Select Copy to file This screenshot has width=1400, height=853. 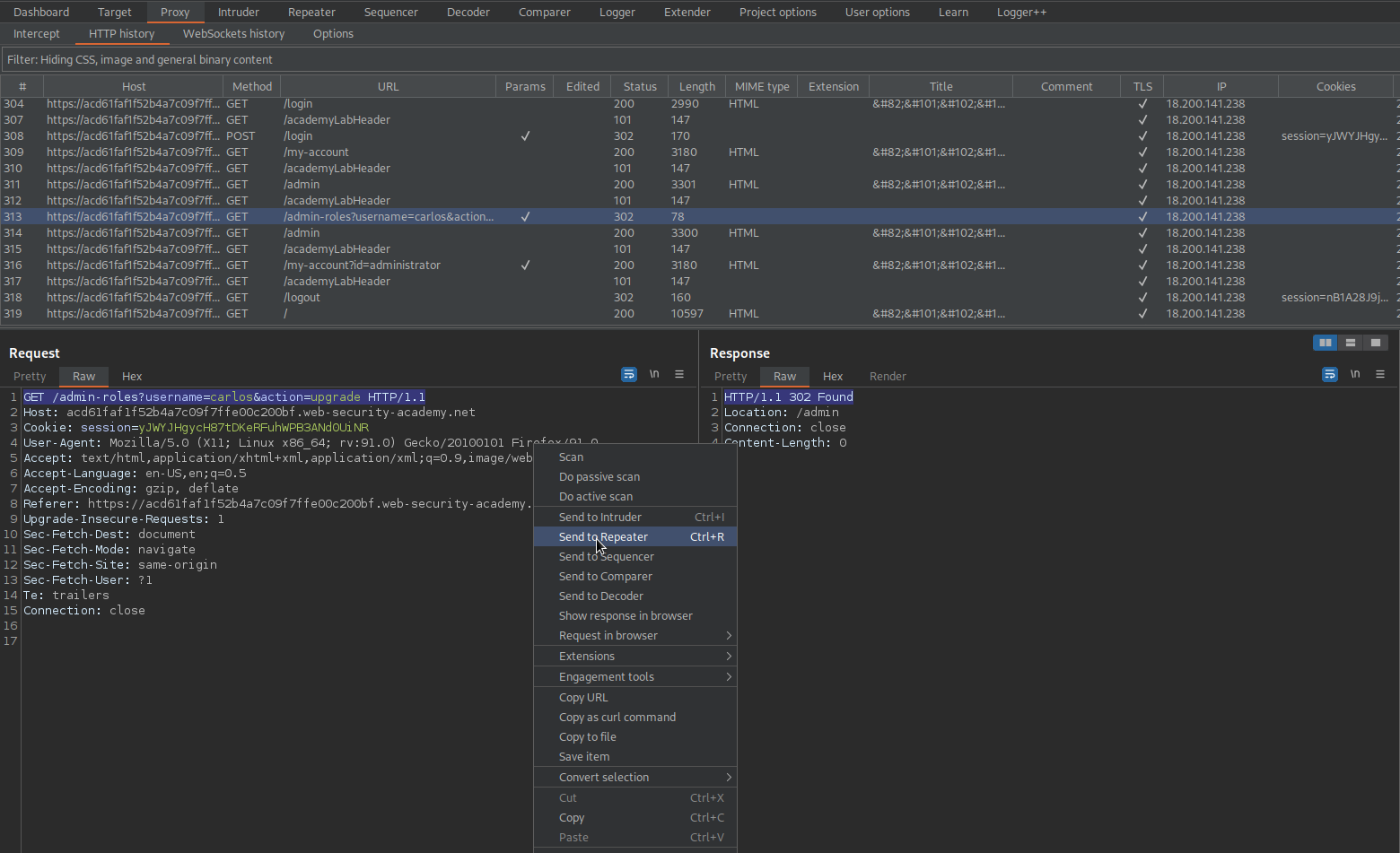[x=635, y=737]
